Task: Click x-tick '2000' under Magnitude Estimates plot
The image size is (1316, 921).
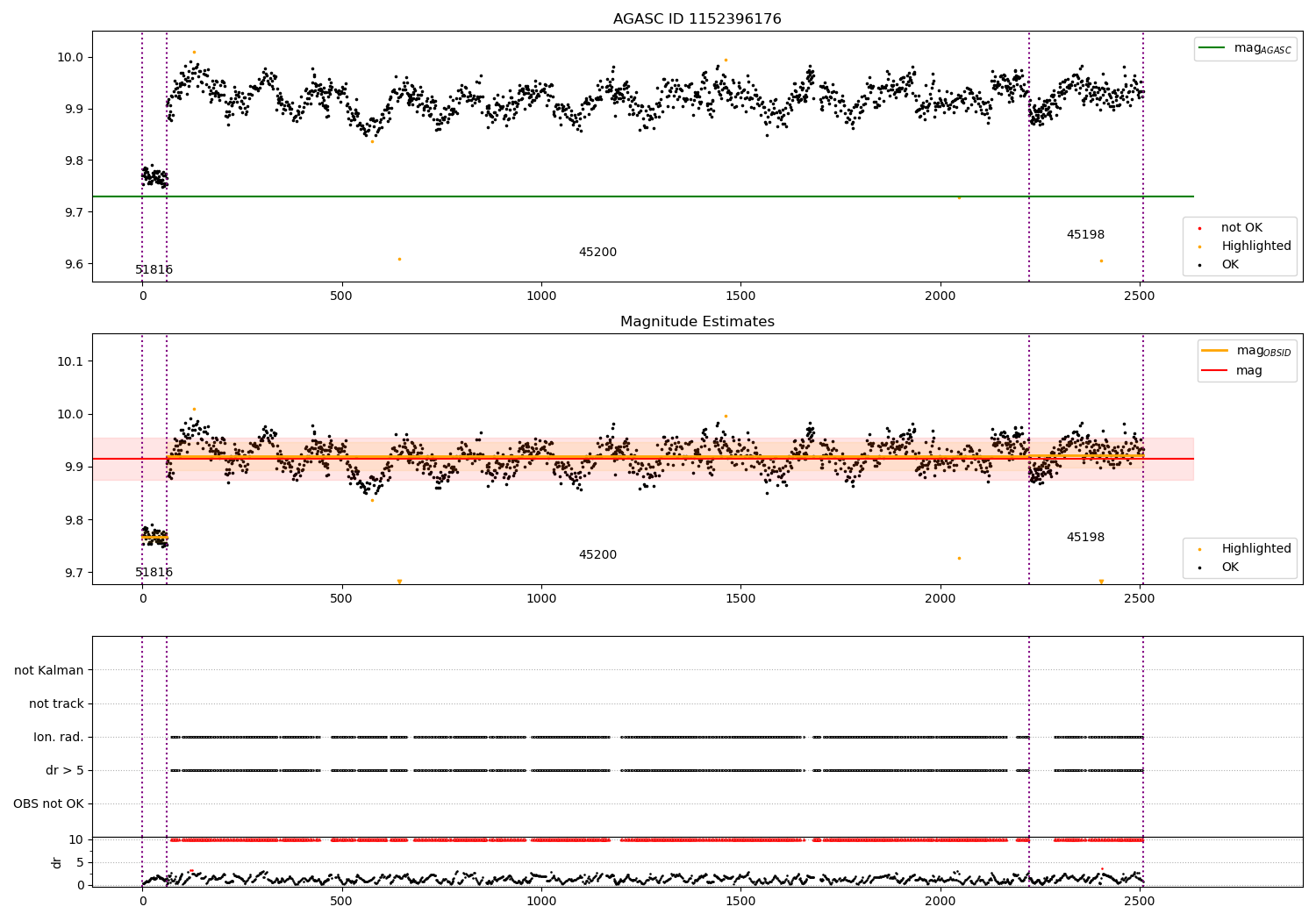Action: 941,599
